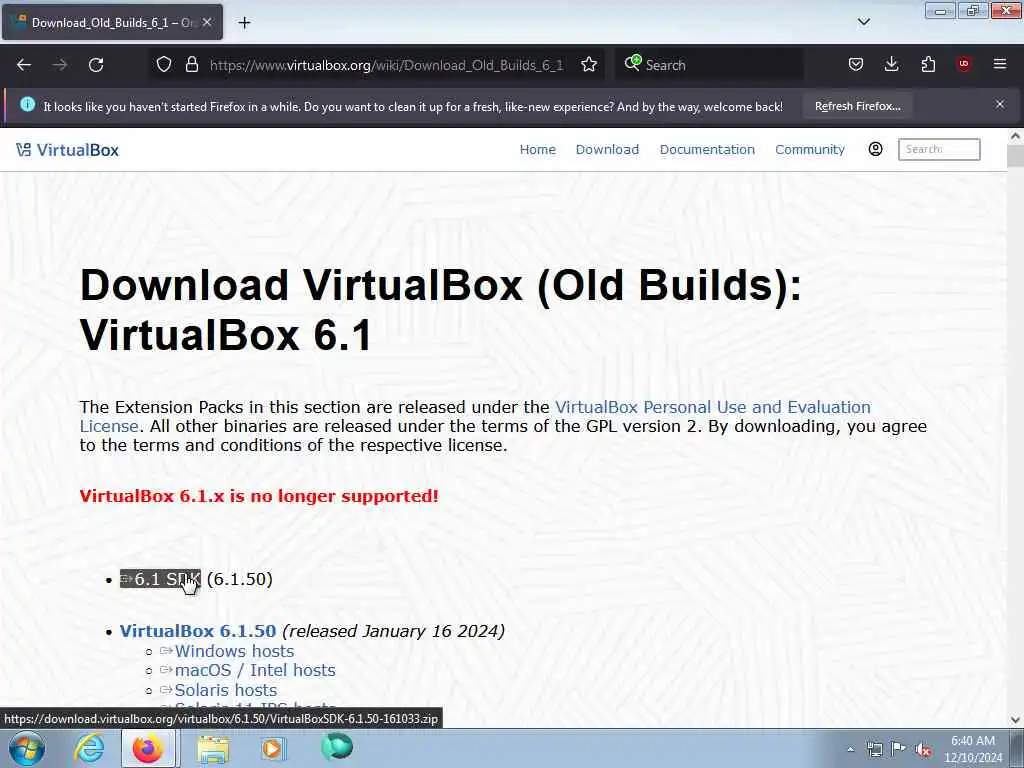Open the media player taskbar icon
Image resolution: width=1024 pixels, height=768 pixels.
(x=273, y=748)
